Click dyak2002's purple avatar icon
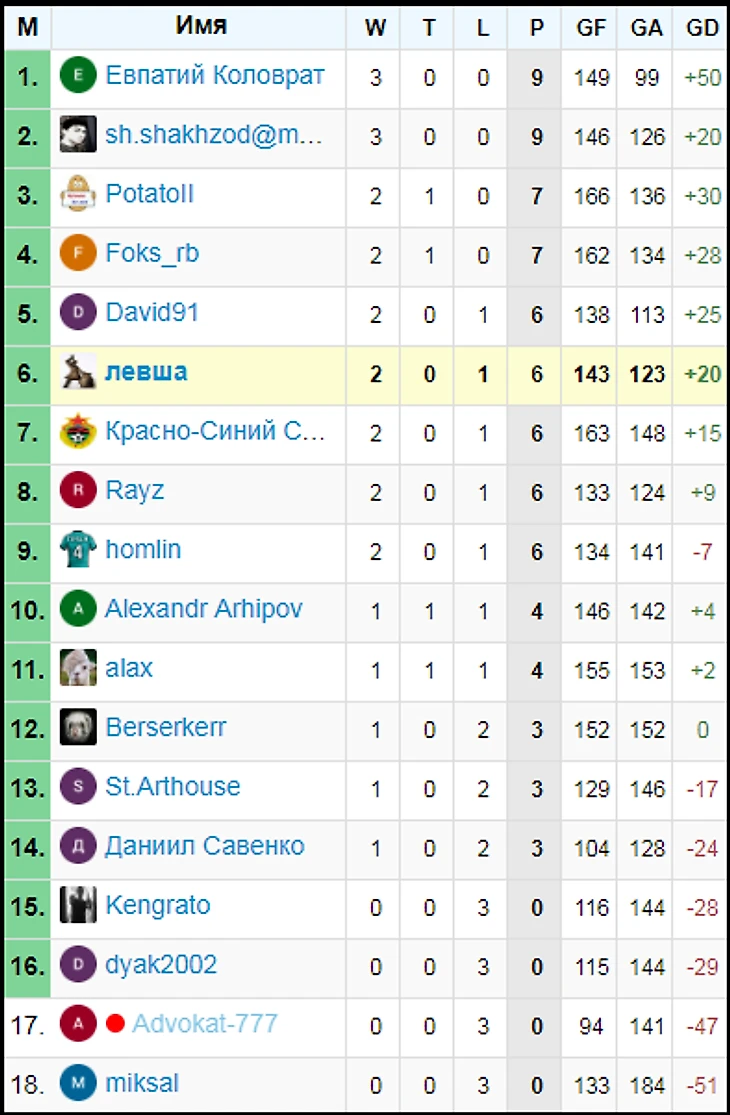Viewport: 730px width, 1115px height. pyautogui.click(x=78, y=965)
